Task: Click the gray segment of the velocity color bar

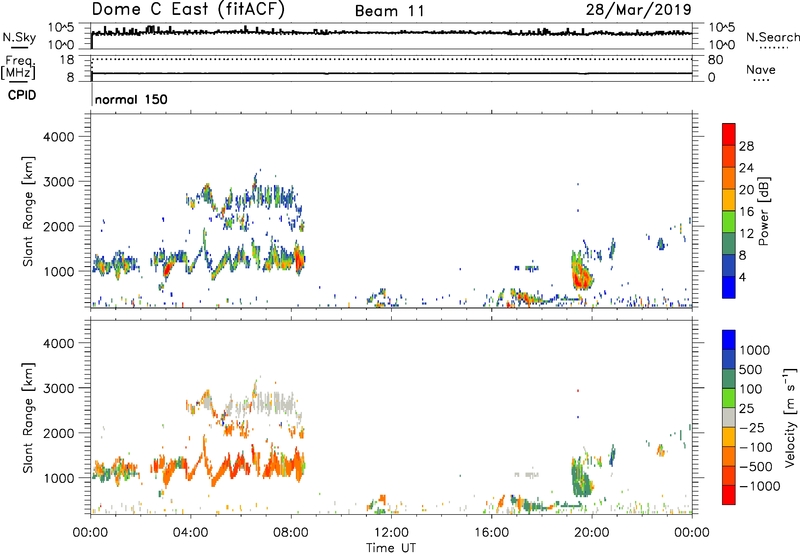Action: (729, 418)
